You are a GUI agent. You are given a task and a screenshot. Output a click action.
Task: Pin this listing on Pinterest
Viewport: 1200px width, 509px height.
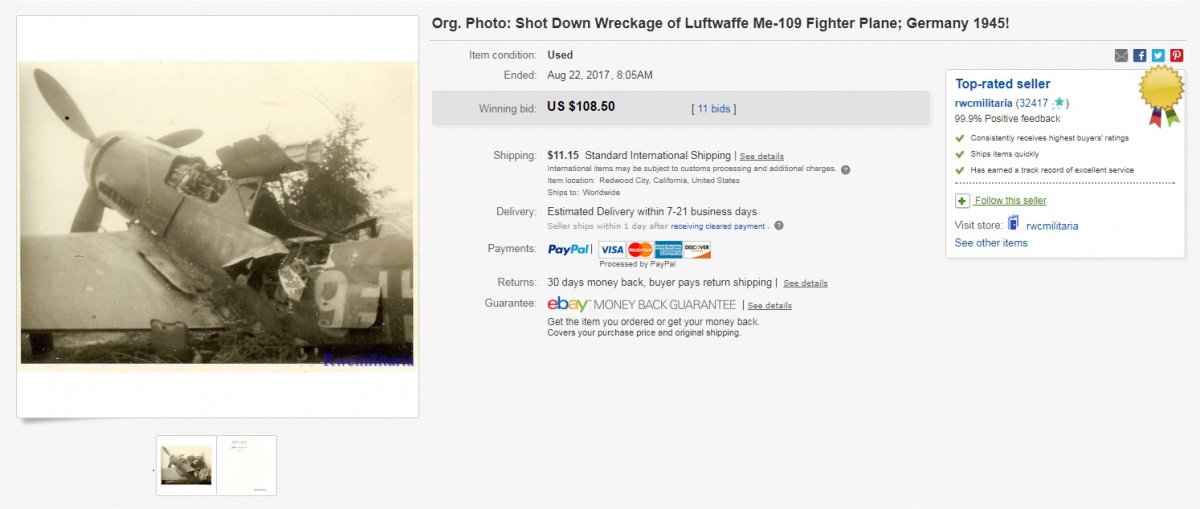[x=1176, y=56]
